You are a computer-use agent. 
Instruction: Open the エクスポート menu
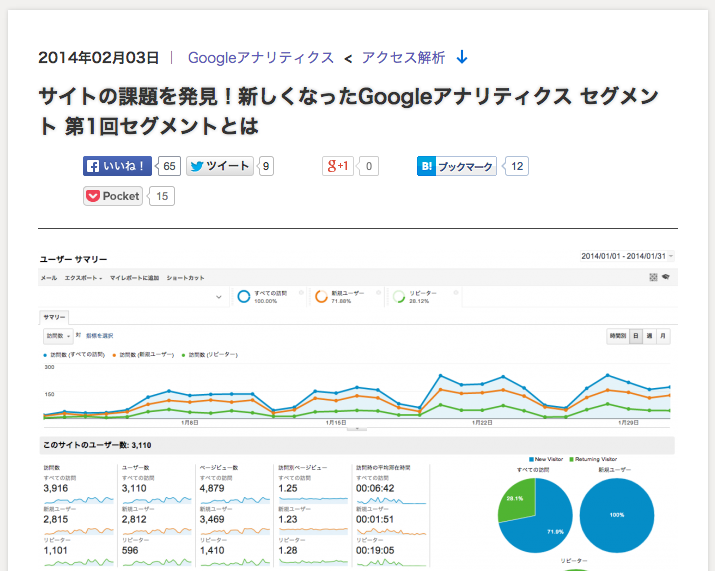83,278
